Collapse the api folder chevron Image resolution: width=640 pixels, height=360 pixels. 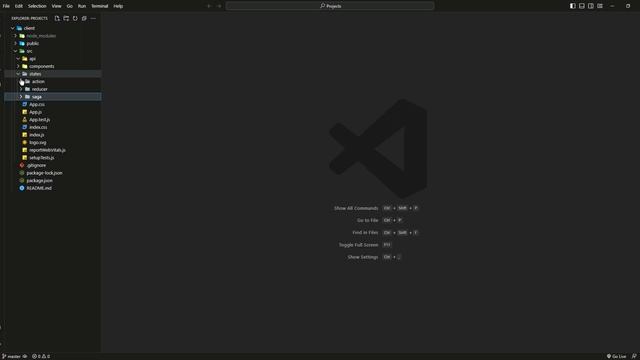coord(18,59)
